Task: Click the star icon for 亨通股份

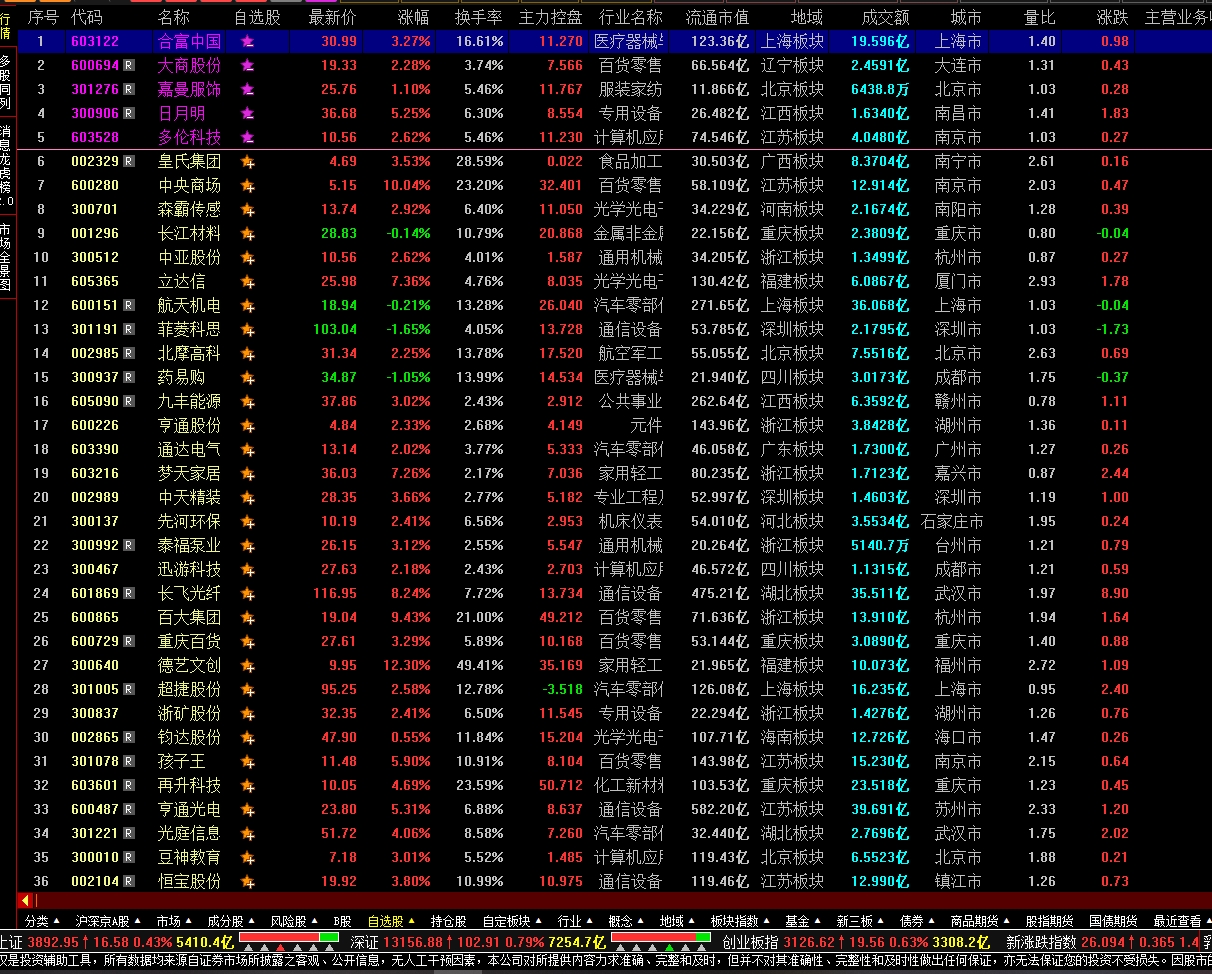Action: click(x=248, y=425)
